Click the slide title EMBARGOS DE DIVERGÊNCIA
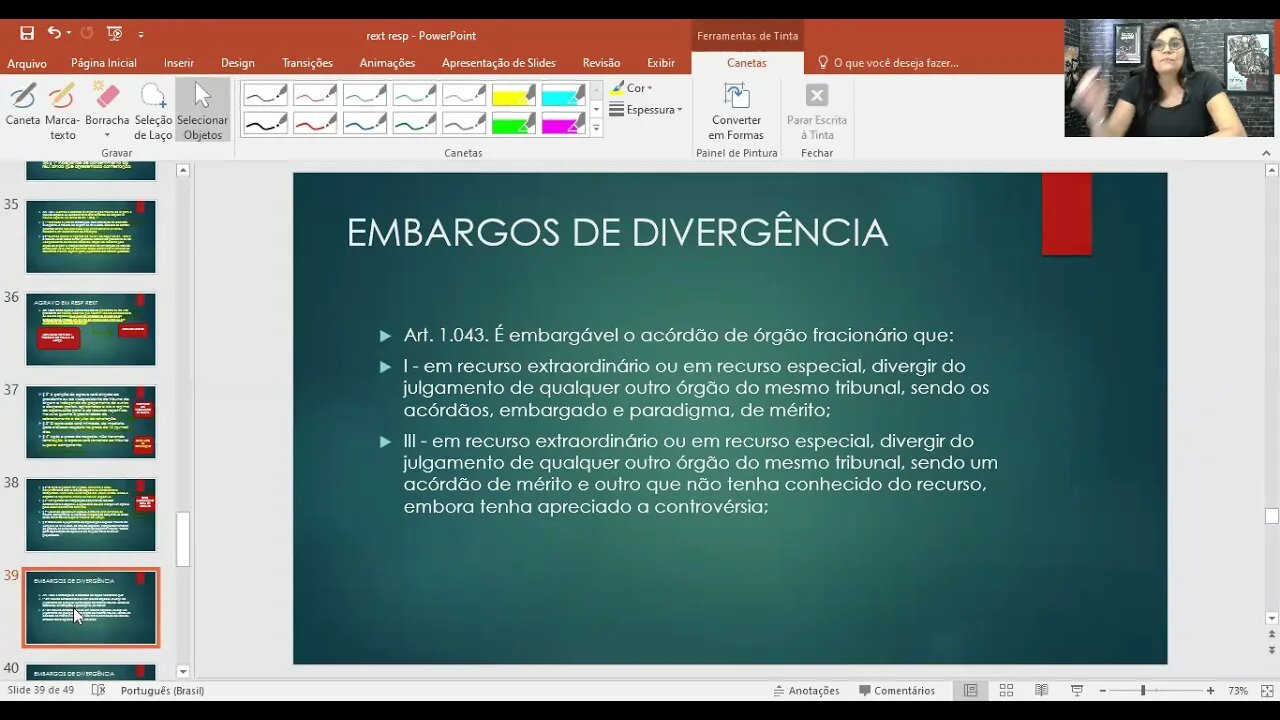Screen dimensions: 1280x720 [x=617, y=233]
